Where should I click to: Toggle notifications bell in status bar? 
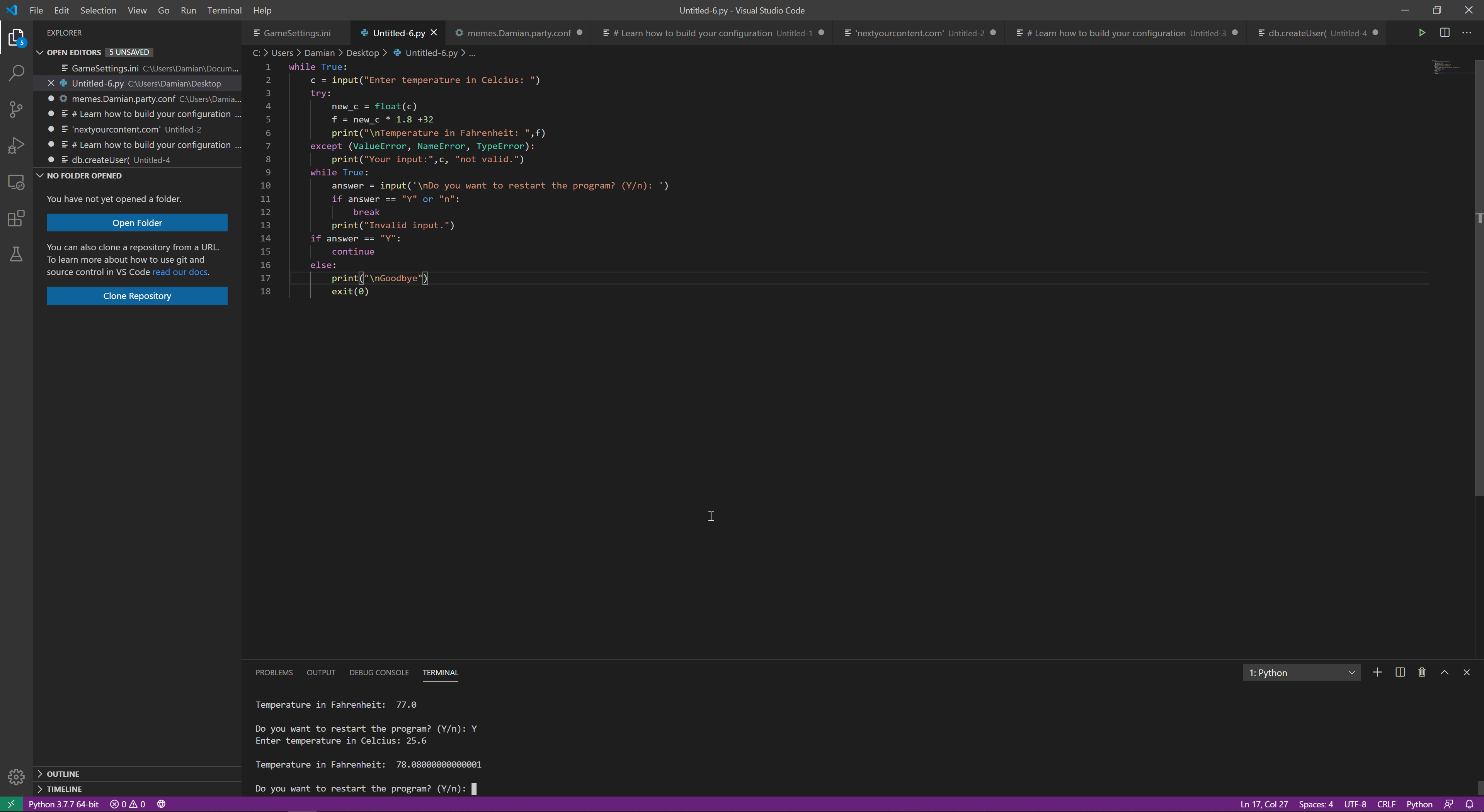(x=1469, y=804)
